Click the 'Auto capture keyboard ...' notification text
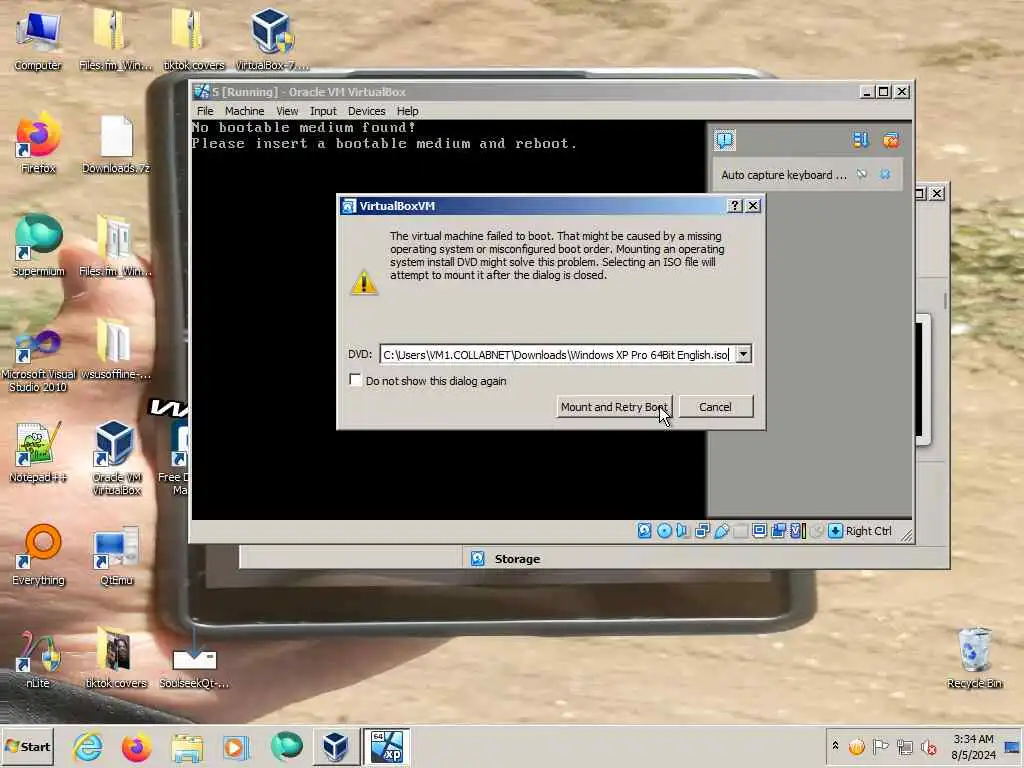This screenshot has height=768, width=1024. pyautogui.click(x=784, y=175)
